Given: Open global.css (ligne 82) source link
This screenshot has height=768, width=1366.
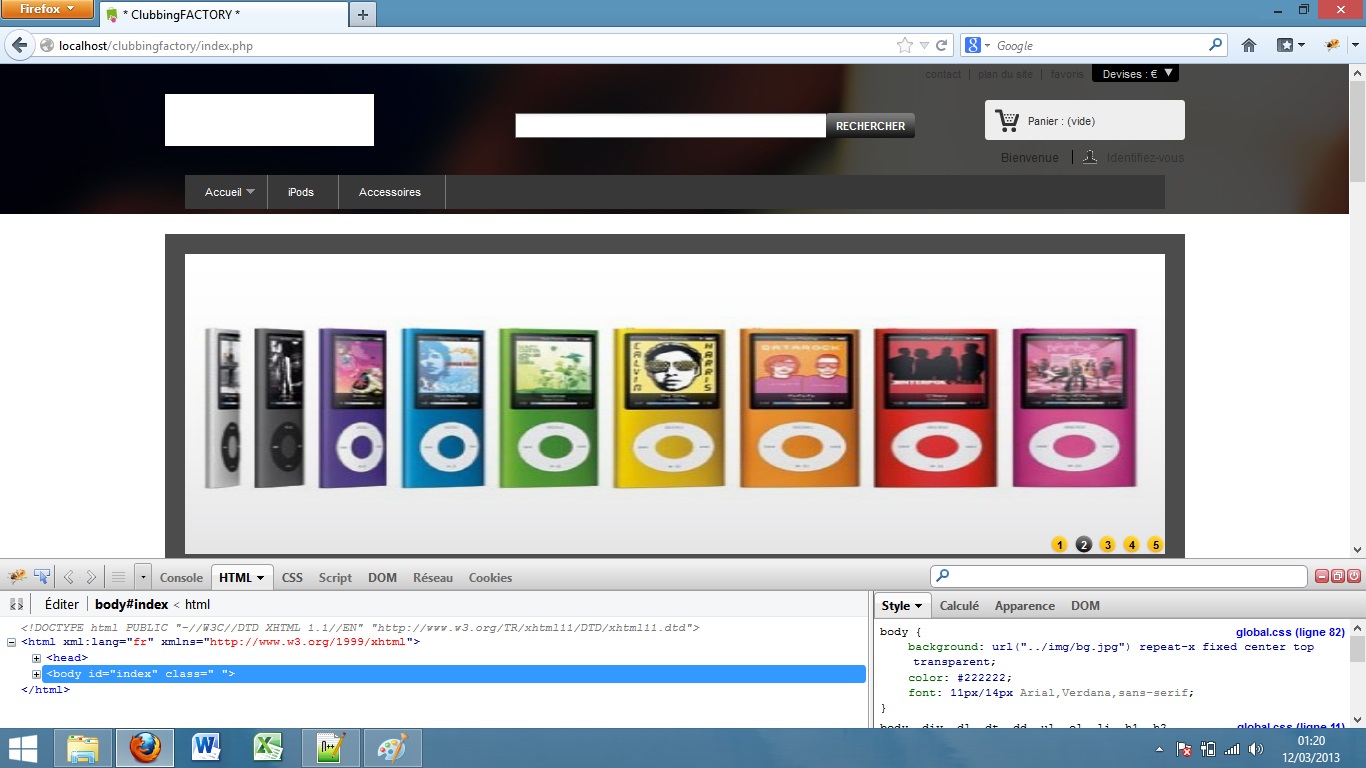Looking at the screenshot, I should click(x=1290, y=632).
